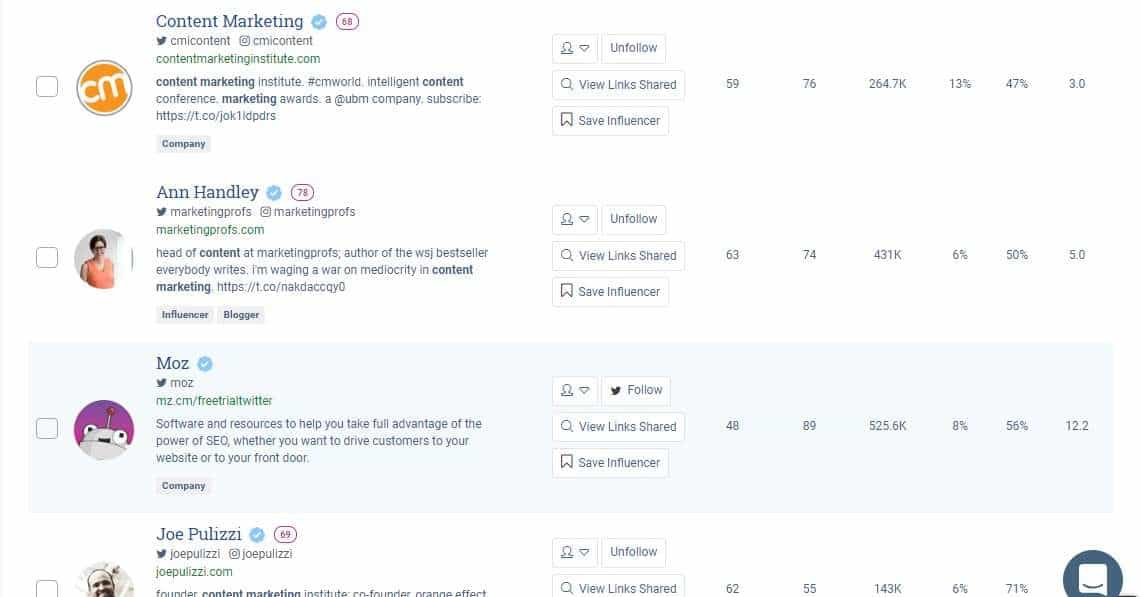Follow Moz on Twitter
1141x597 pixels.
[636, 390]
